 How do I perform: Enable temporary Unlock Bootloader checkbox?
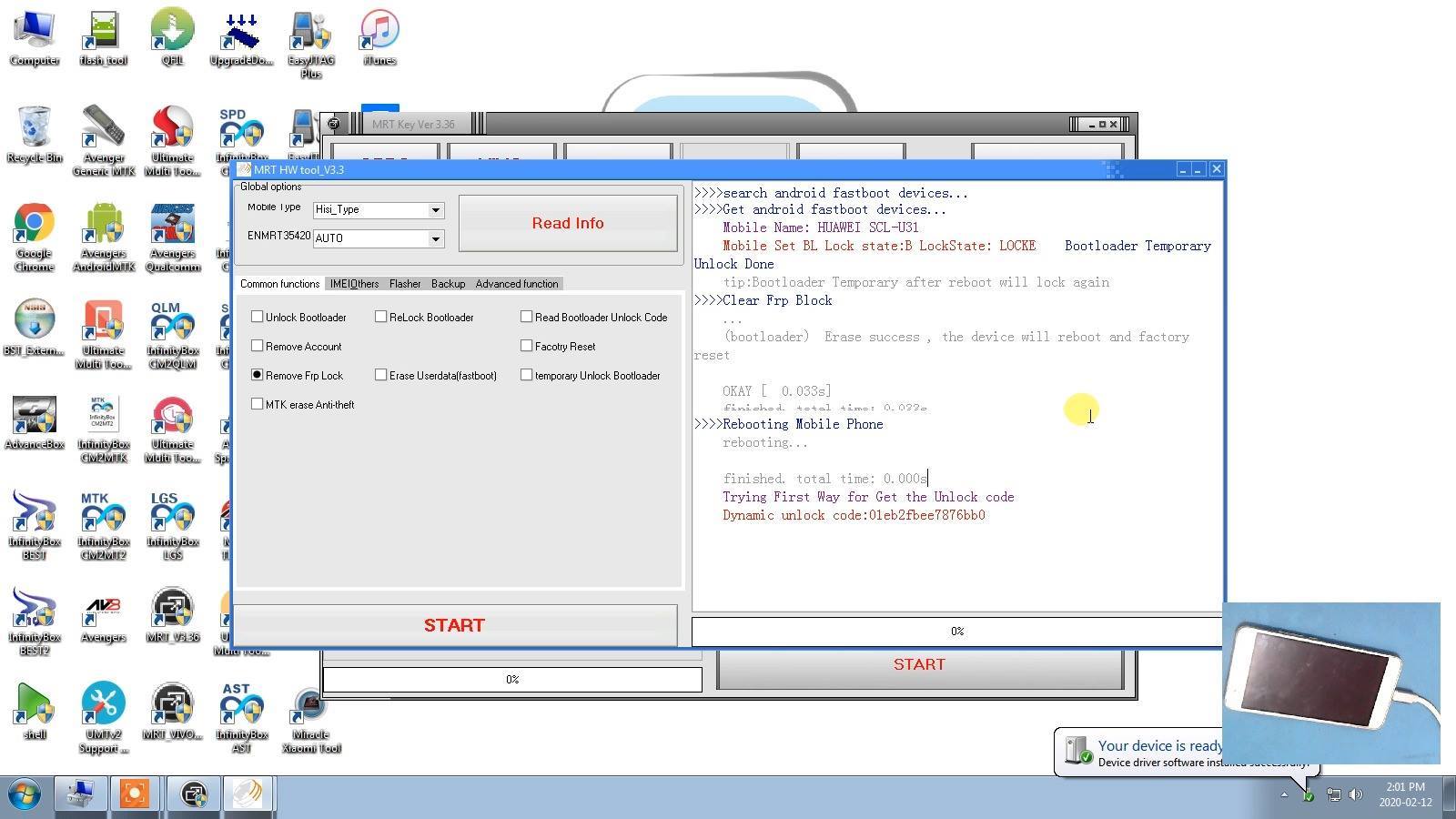click(x=527, y=375)
